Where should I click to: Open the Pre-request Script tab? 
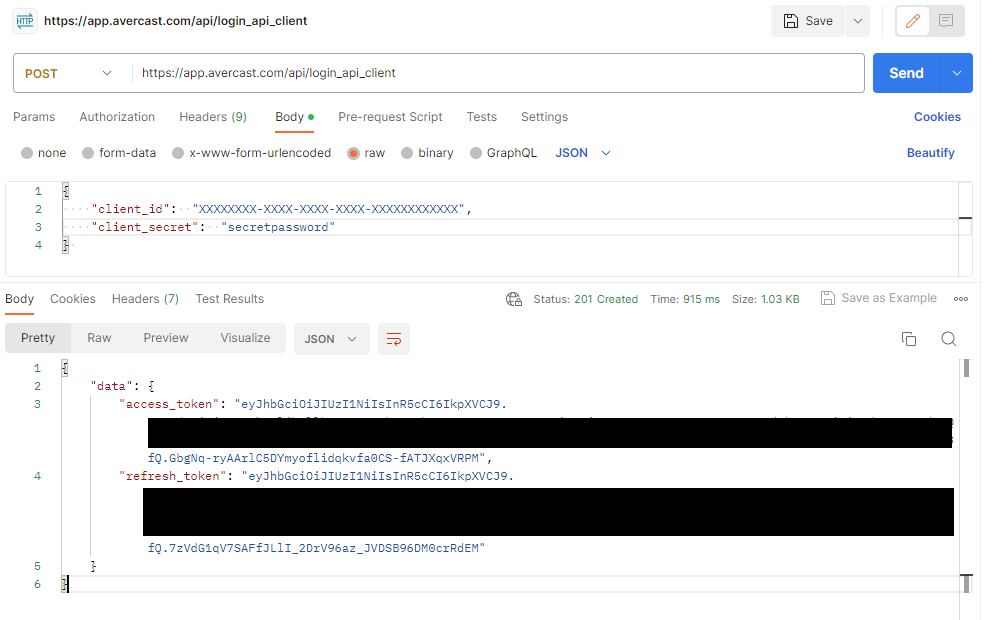(390, 117)
